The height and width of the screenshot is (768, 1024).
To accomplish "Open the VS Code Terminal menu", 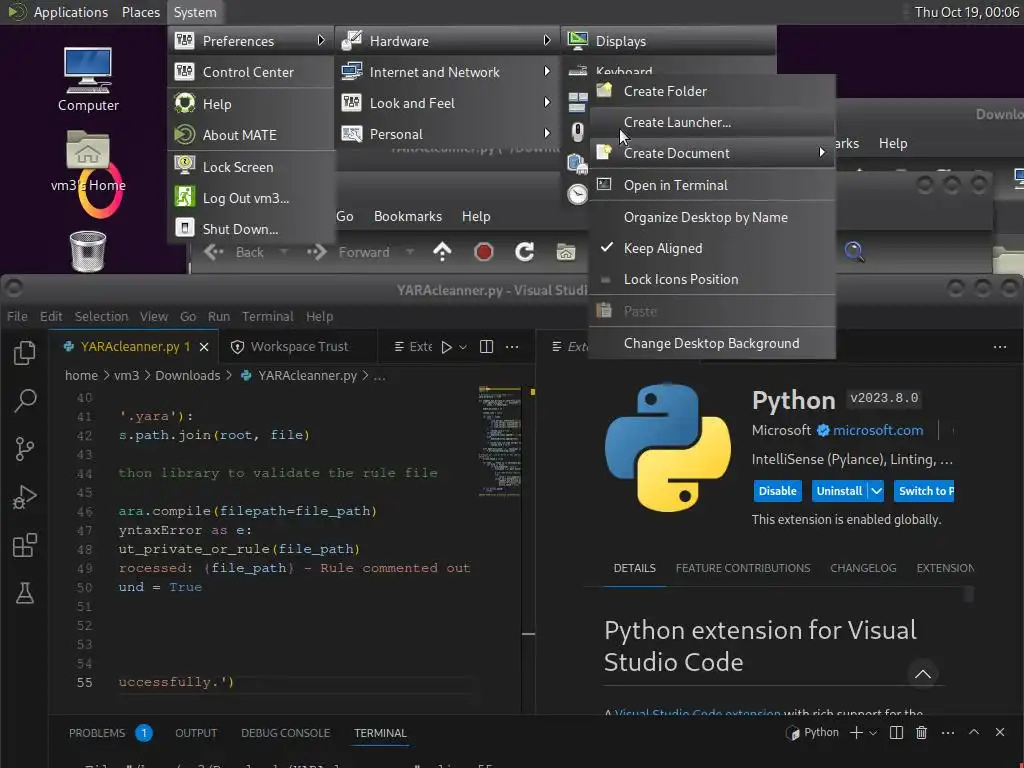I will pos(267,316).
